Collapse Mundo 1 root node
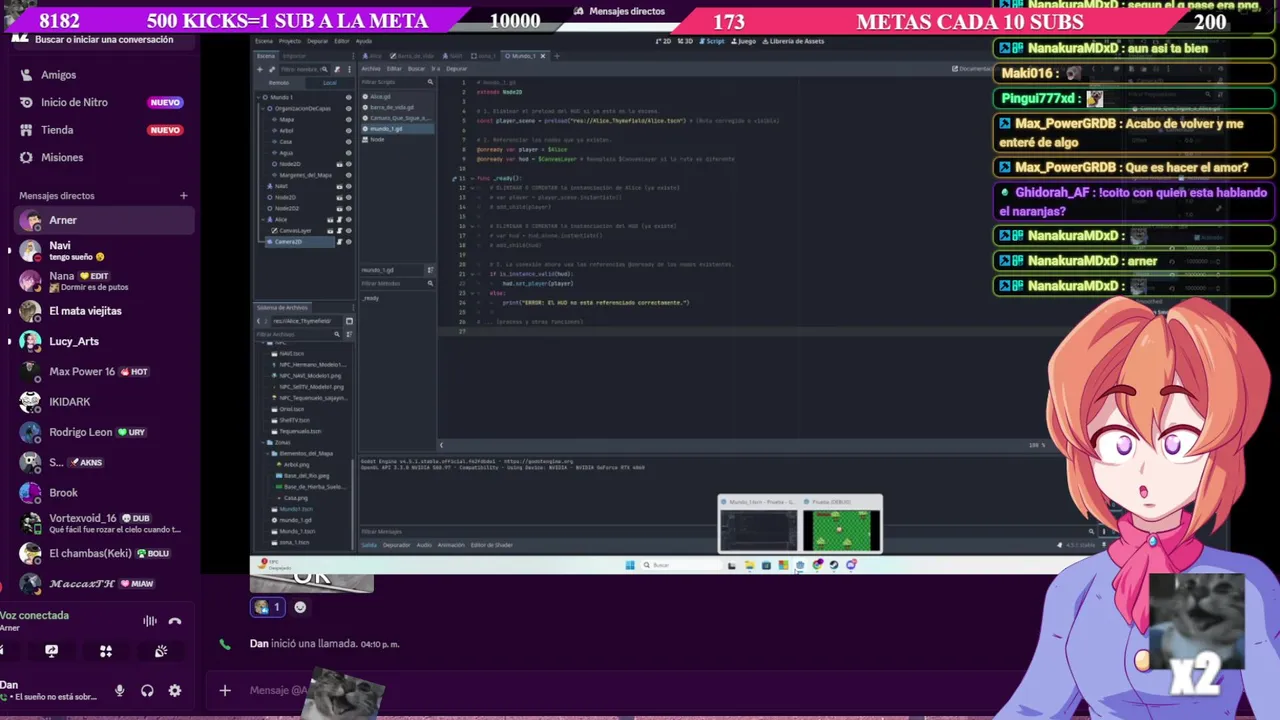 click(259, 97)
